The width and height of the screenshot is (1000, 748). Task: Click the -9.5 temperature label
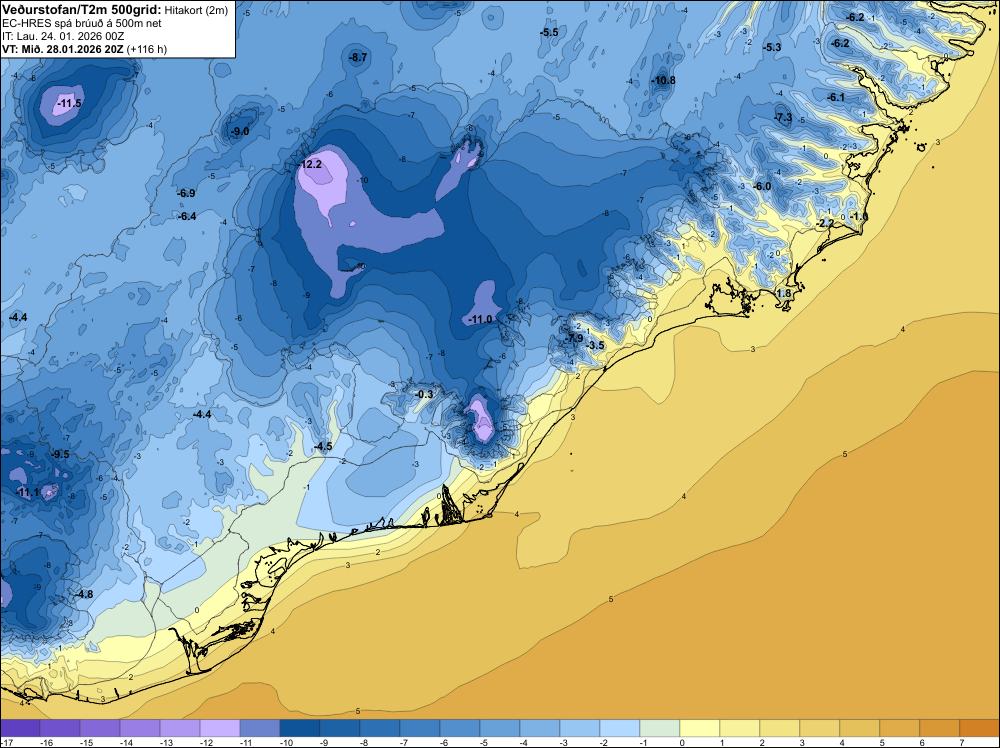tap(60, 454)
